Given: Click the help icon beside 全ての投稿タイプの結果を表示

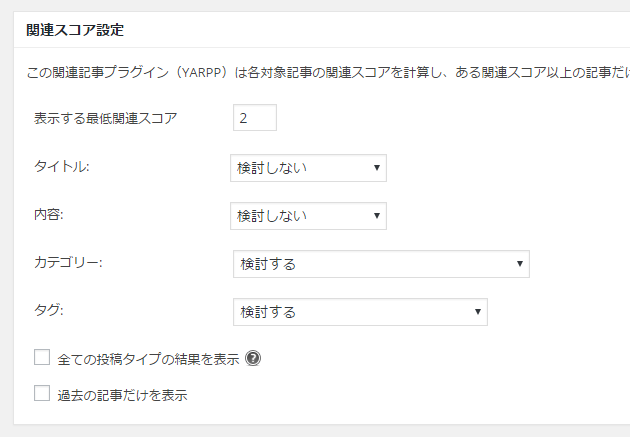Looking at the screenshot, I should click(253, 358).
